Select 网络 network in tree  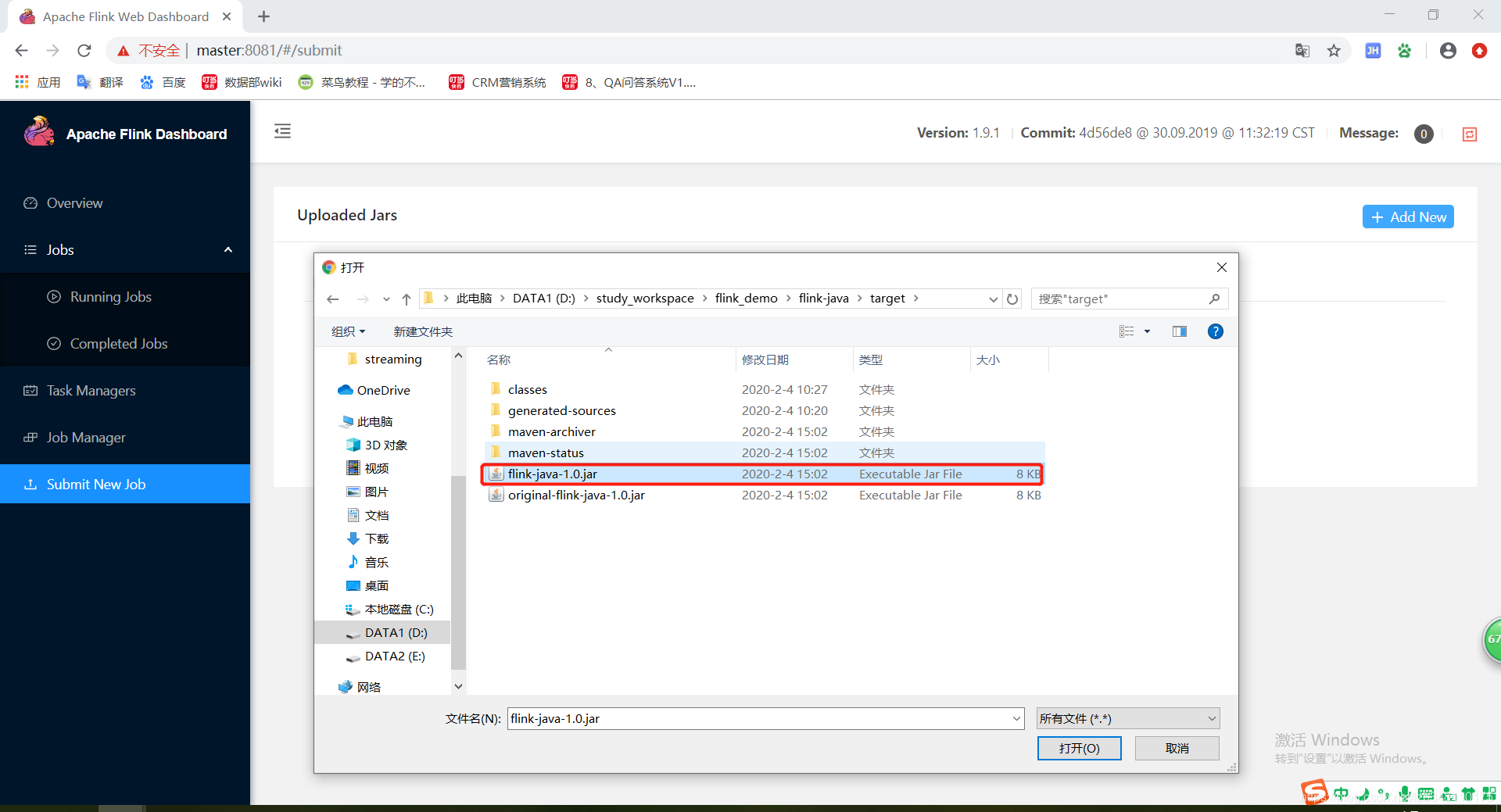368,687
